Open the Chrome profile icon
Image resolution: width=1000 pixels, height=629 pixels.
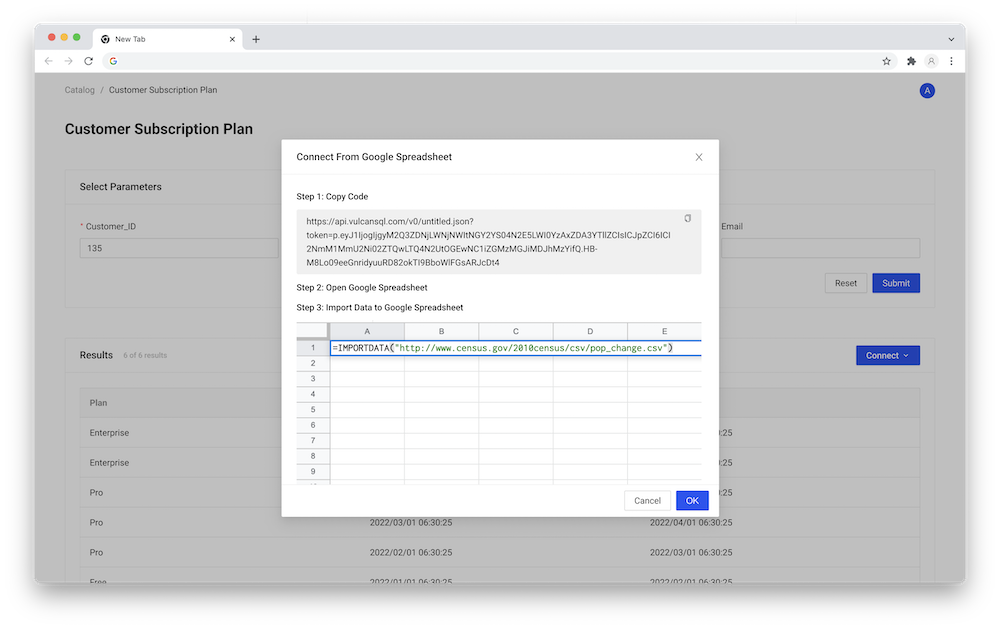click(x=931, y=61)
